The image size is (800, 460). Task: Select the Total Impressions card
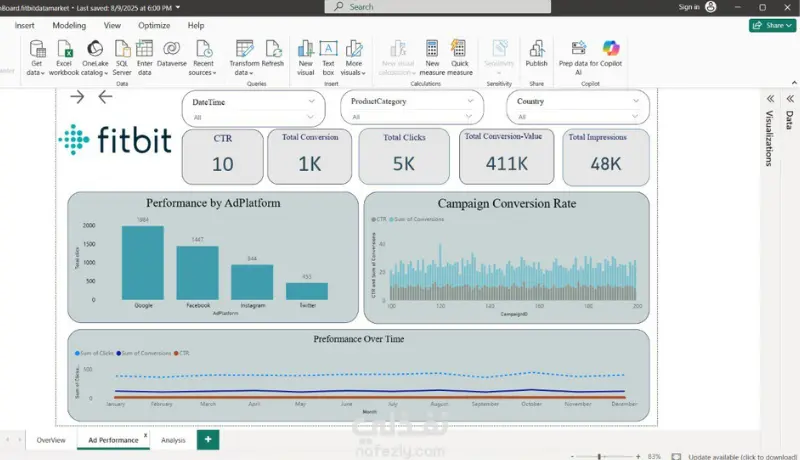point(606,157)
